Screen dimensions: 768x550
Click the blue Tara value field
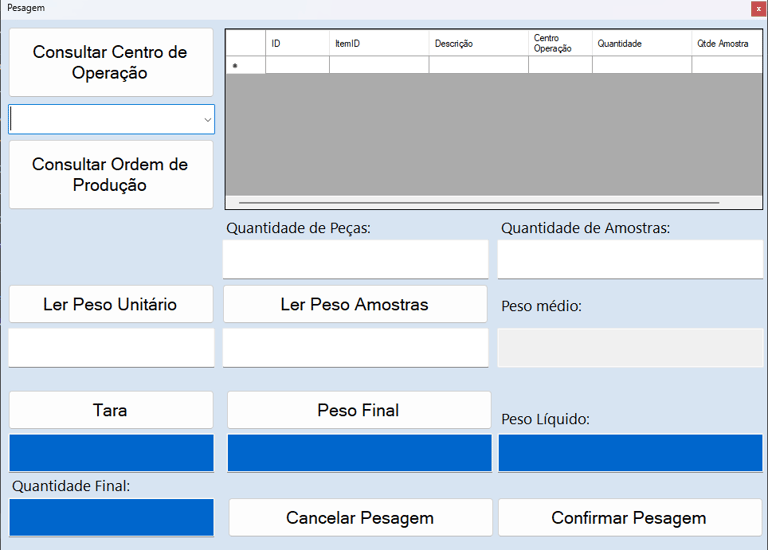tap(111, 453)
